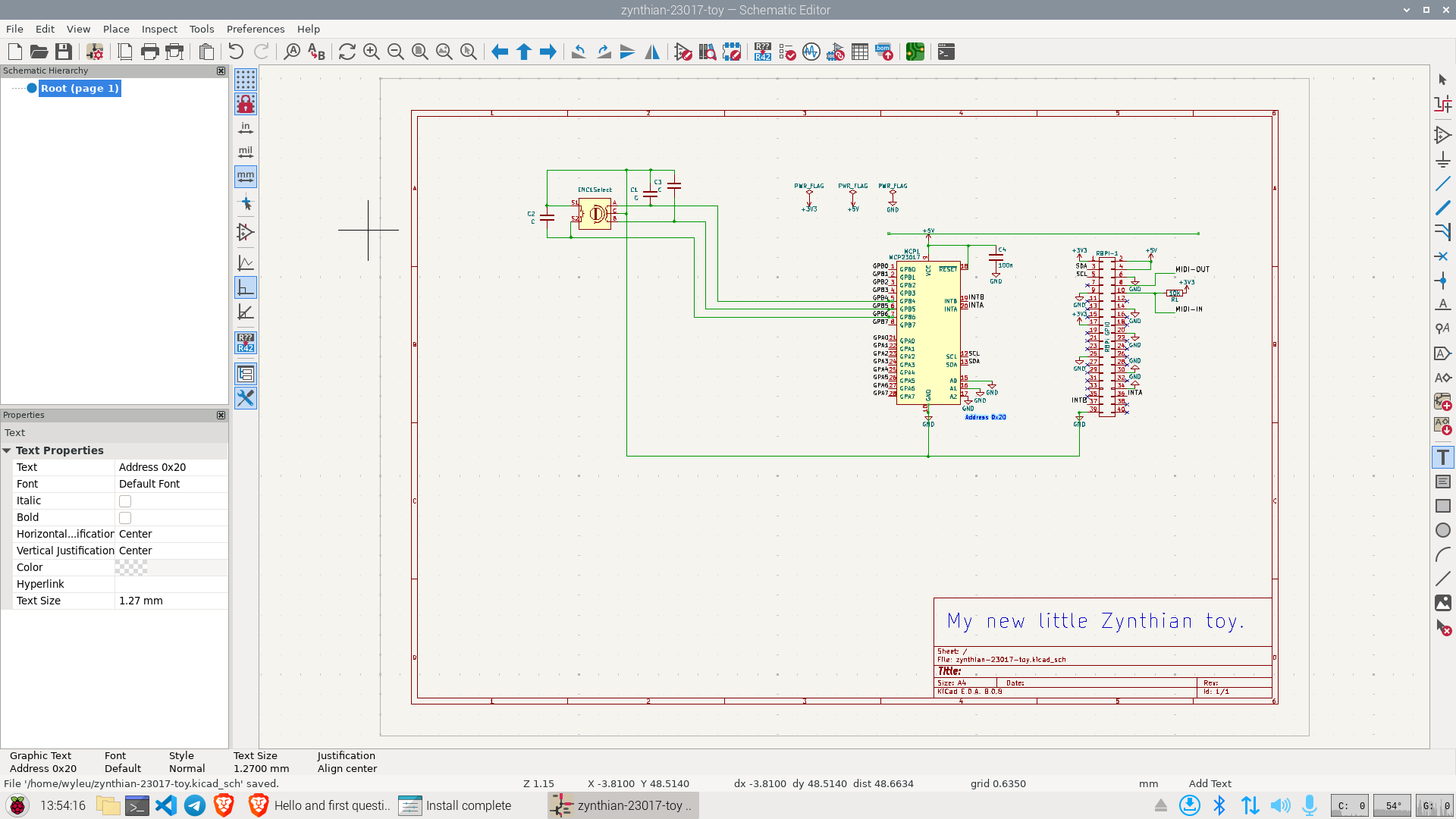This screenshot has height=819, width=1456.
Task: Select the Add Power Symbol tool
Action: [x=1442, y=160]
